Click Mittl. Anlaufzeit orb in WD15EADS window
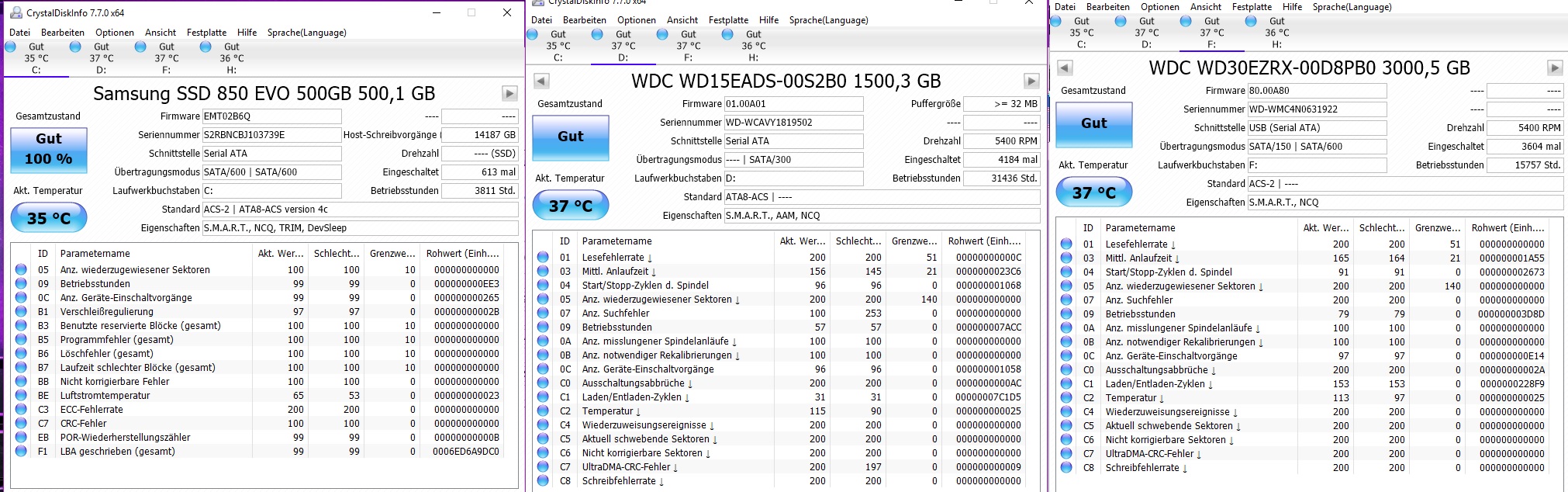Screen dimensions: 1568x492 [x=543, y=271]
